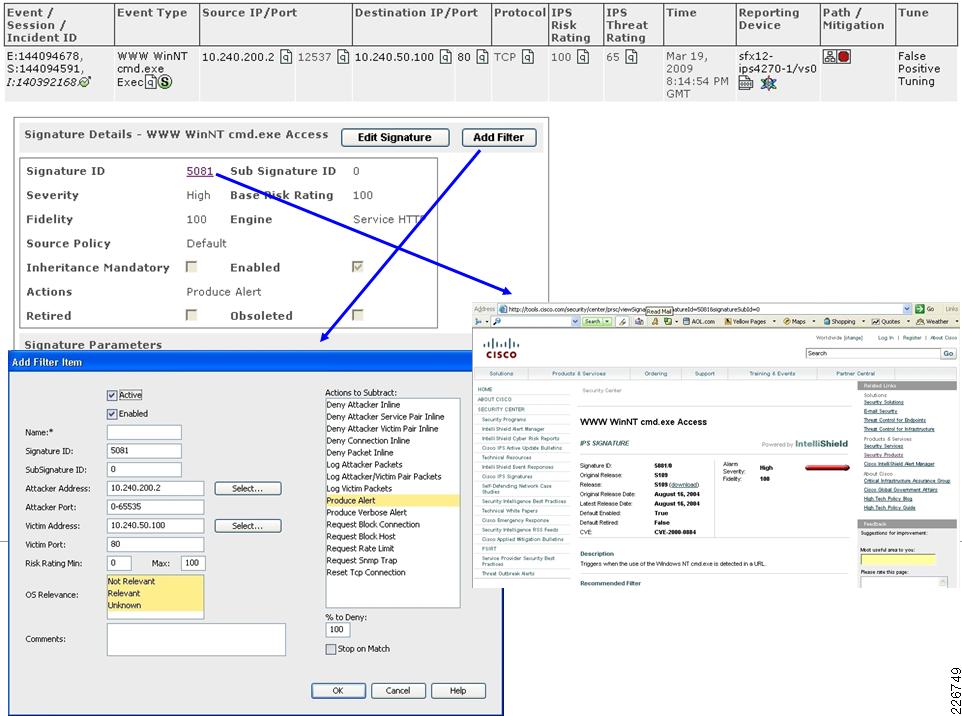
Task: Click the Cisco logo on web page
Action: point(501,348)
